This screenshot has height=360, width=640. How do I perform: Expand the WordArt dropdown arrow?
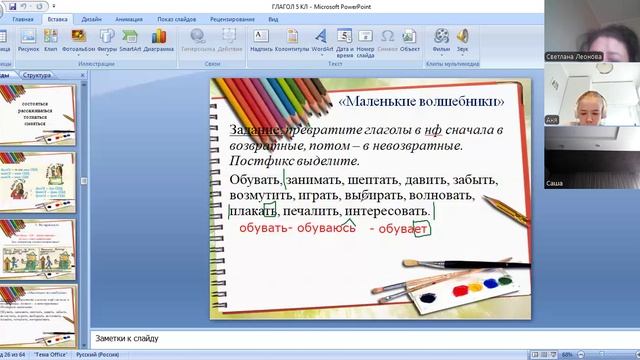pyautogui.click(x=322, y=55)
